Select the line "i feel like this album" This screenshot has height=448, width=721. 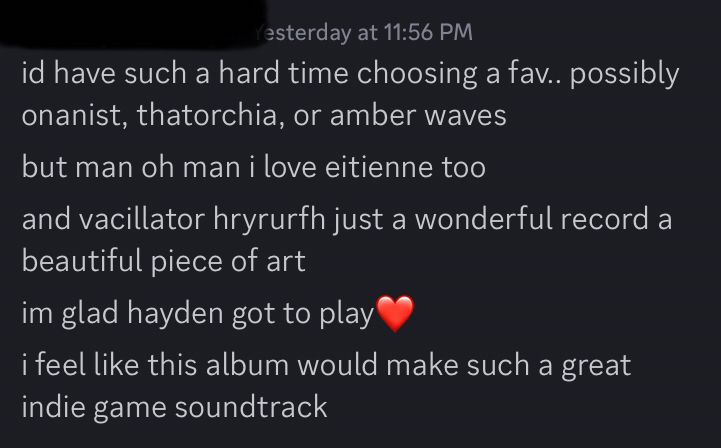(326, 365)
